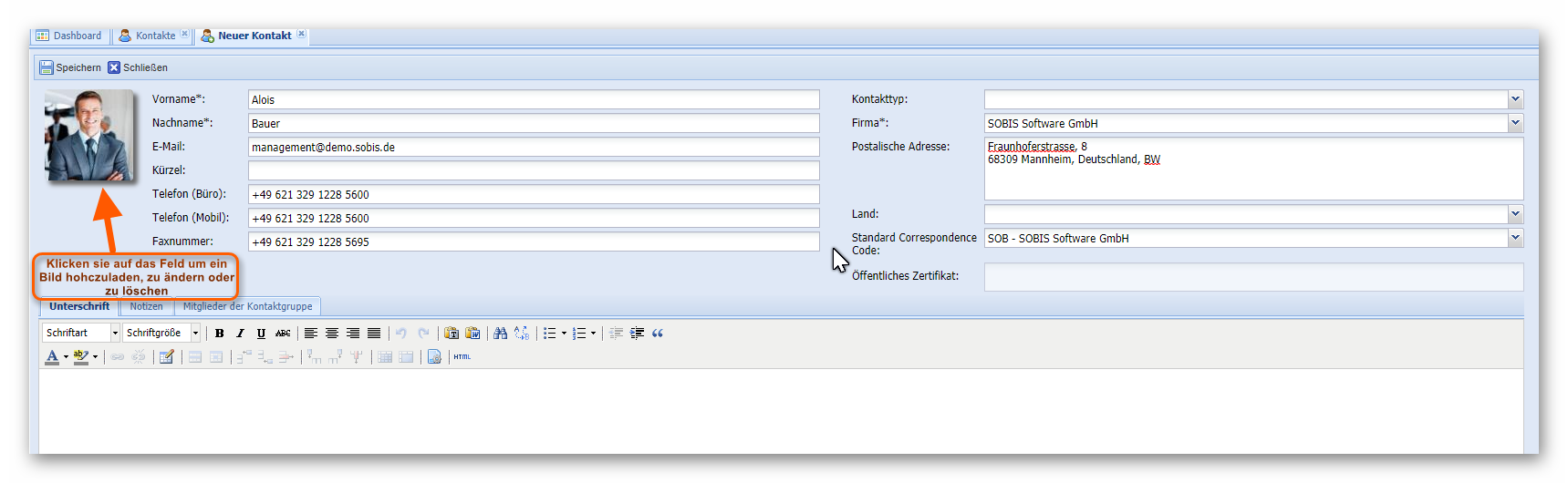The image size is (1568, 483).
Task: Open the Kontakttyp dropdown
Action: coord(1515,99)
